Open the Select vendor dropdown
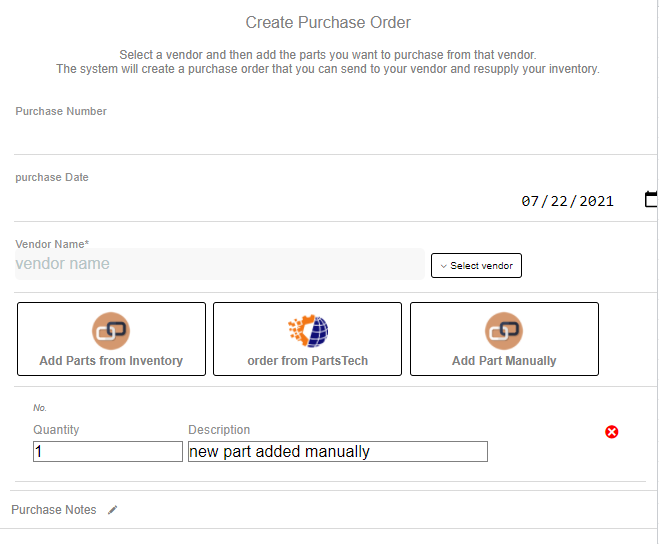659x544 pixels. pos(476,266)
